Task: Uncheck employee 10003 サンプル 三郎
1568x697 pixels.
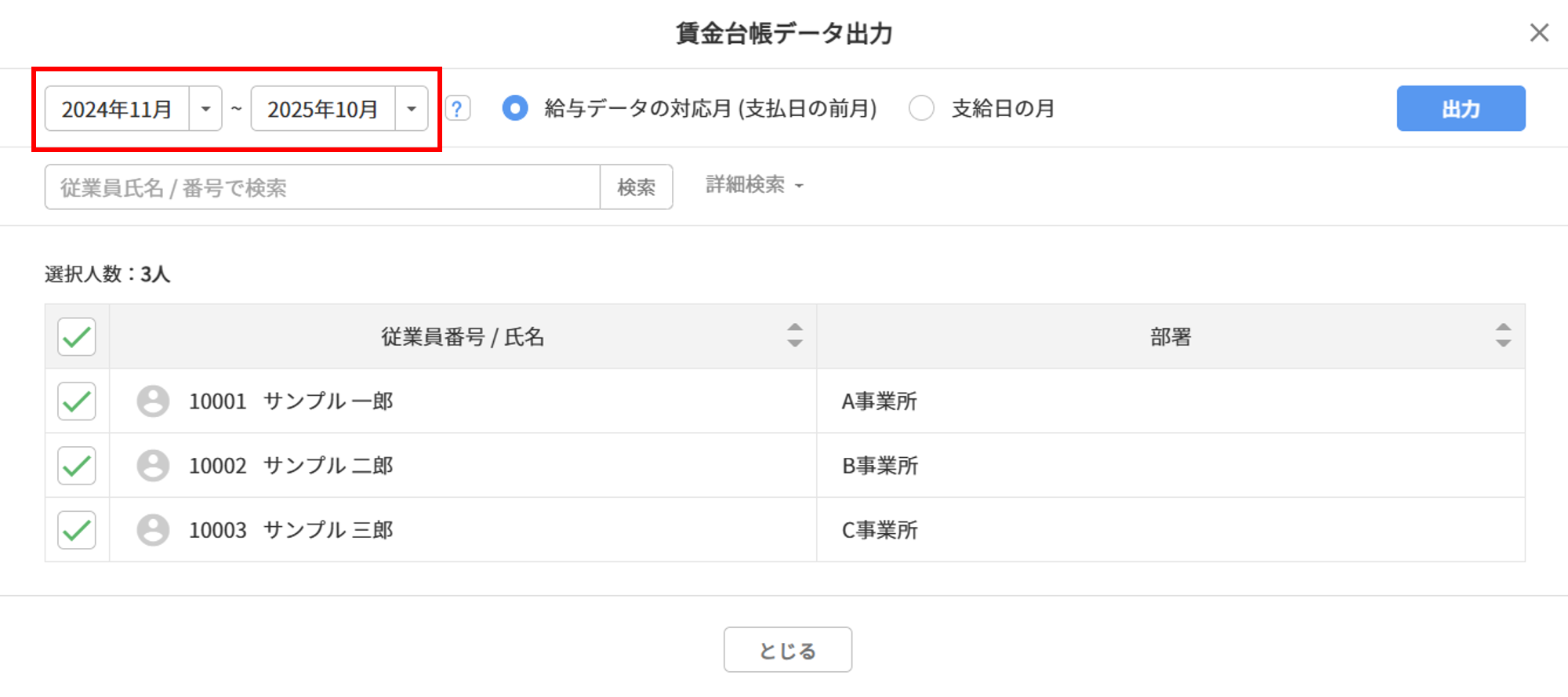Action: pos(77,530)
